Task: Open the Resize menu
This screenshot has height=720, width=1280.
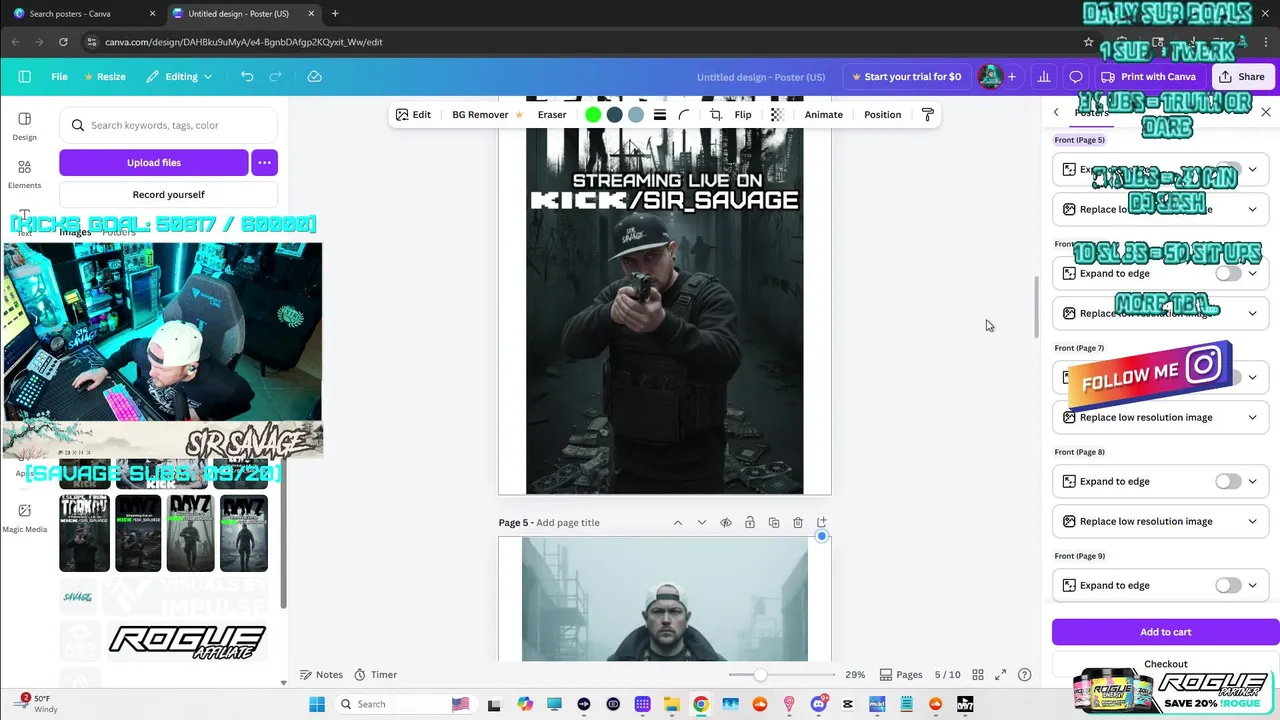Action: [105, 76]
